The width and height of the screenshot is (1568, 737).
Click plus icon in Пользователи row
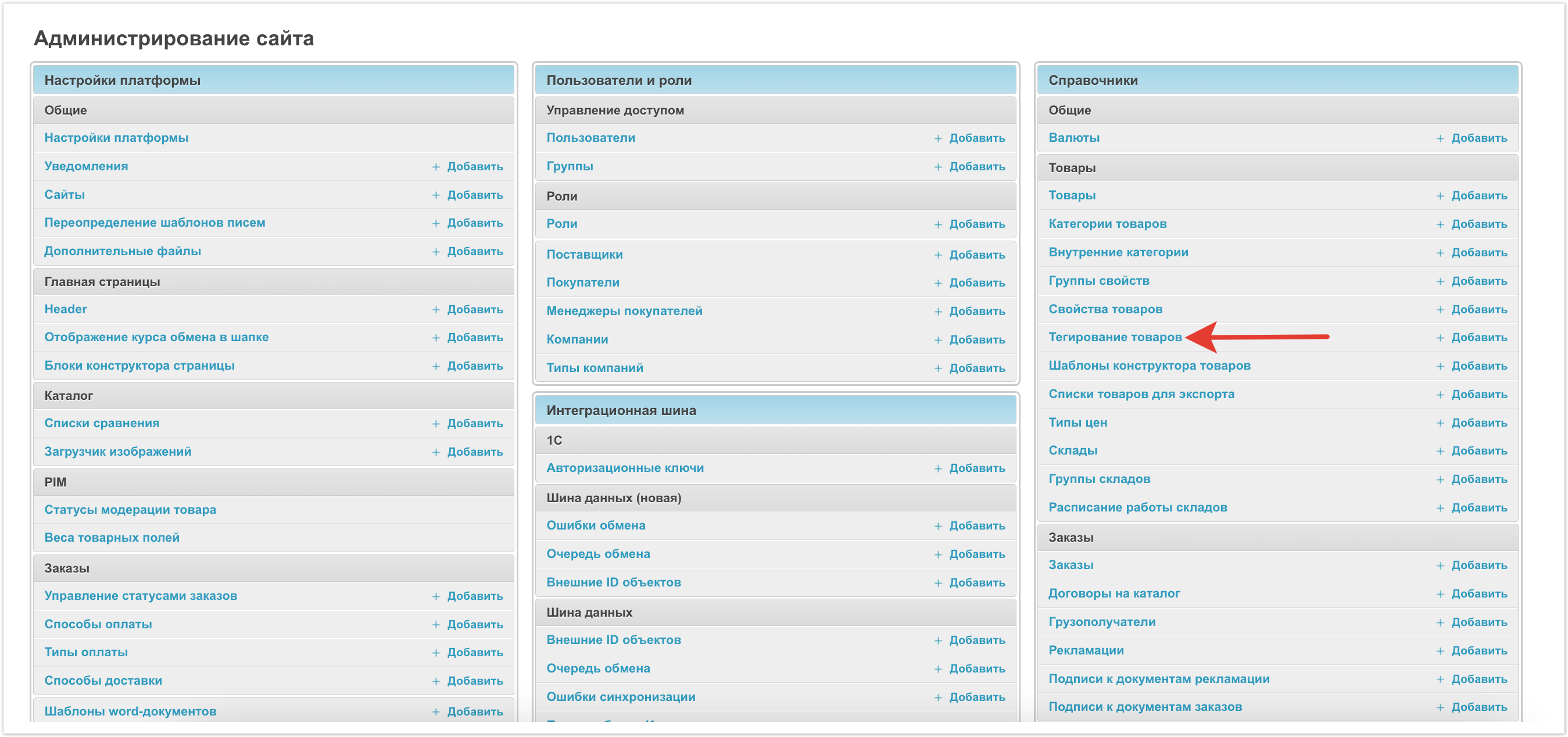pos(938,138)
